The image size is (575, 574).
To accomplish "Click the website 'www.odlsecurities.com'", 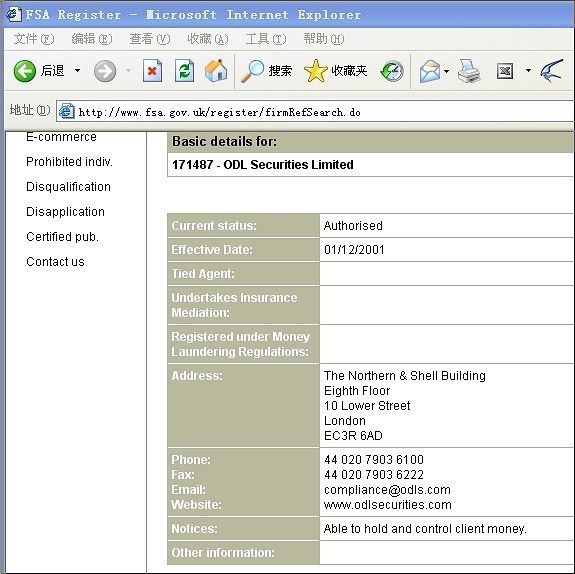I will (388, 505).
